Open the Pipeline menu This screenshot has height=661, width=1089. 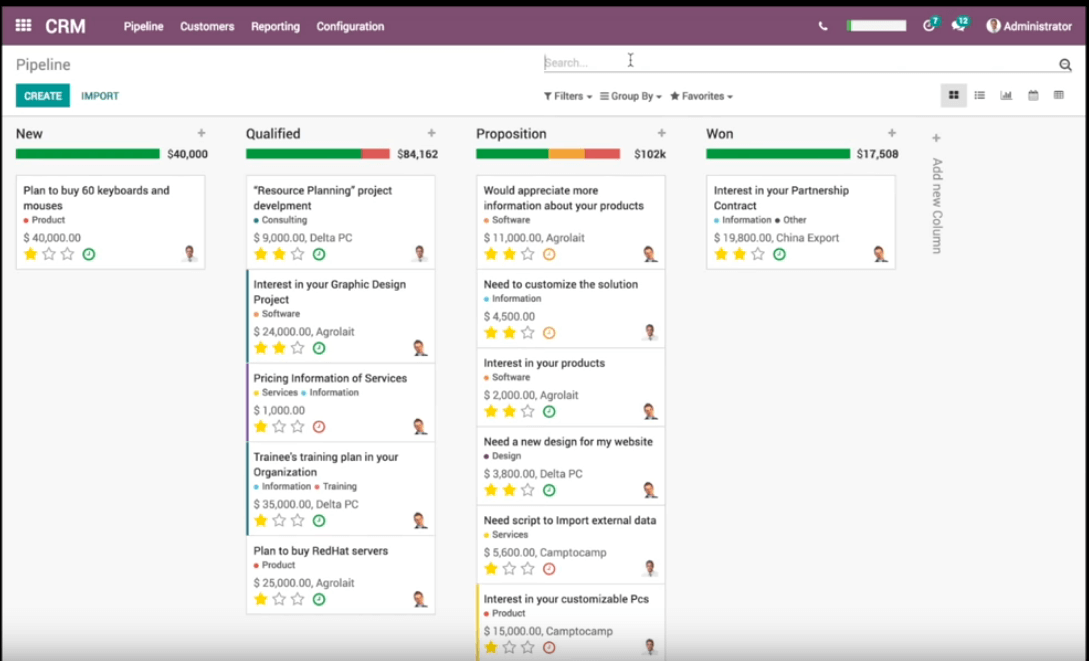coord(144,26)
